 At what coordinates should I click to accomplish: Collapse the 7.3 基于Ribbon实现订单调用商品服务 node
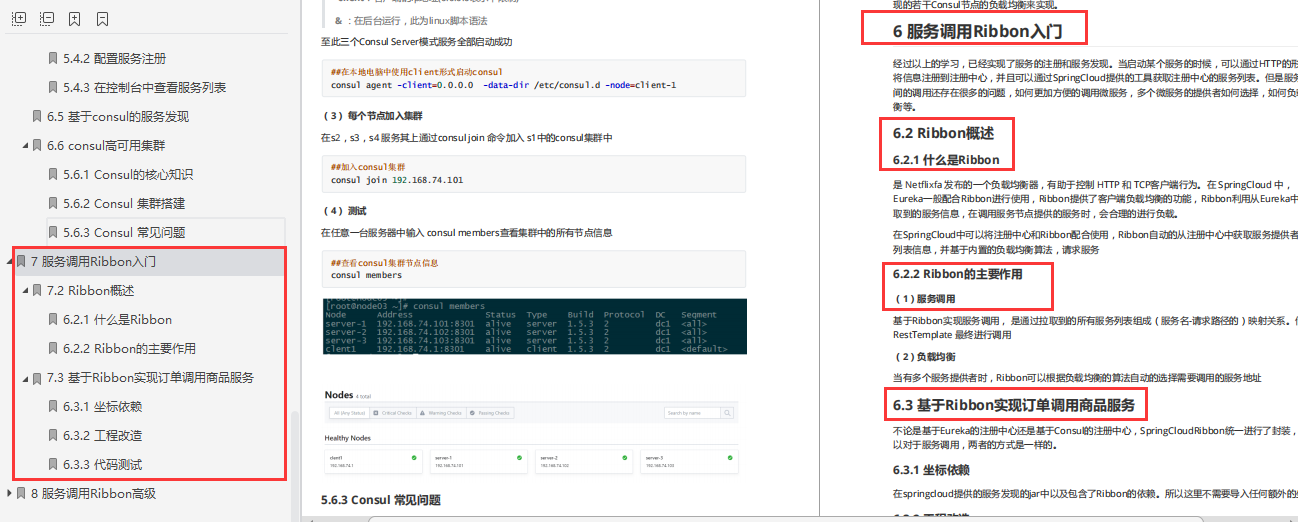[25, 378]
